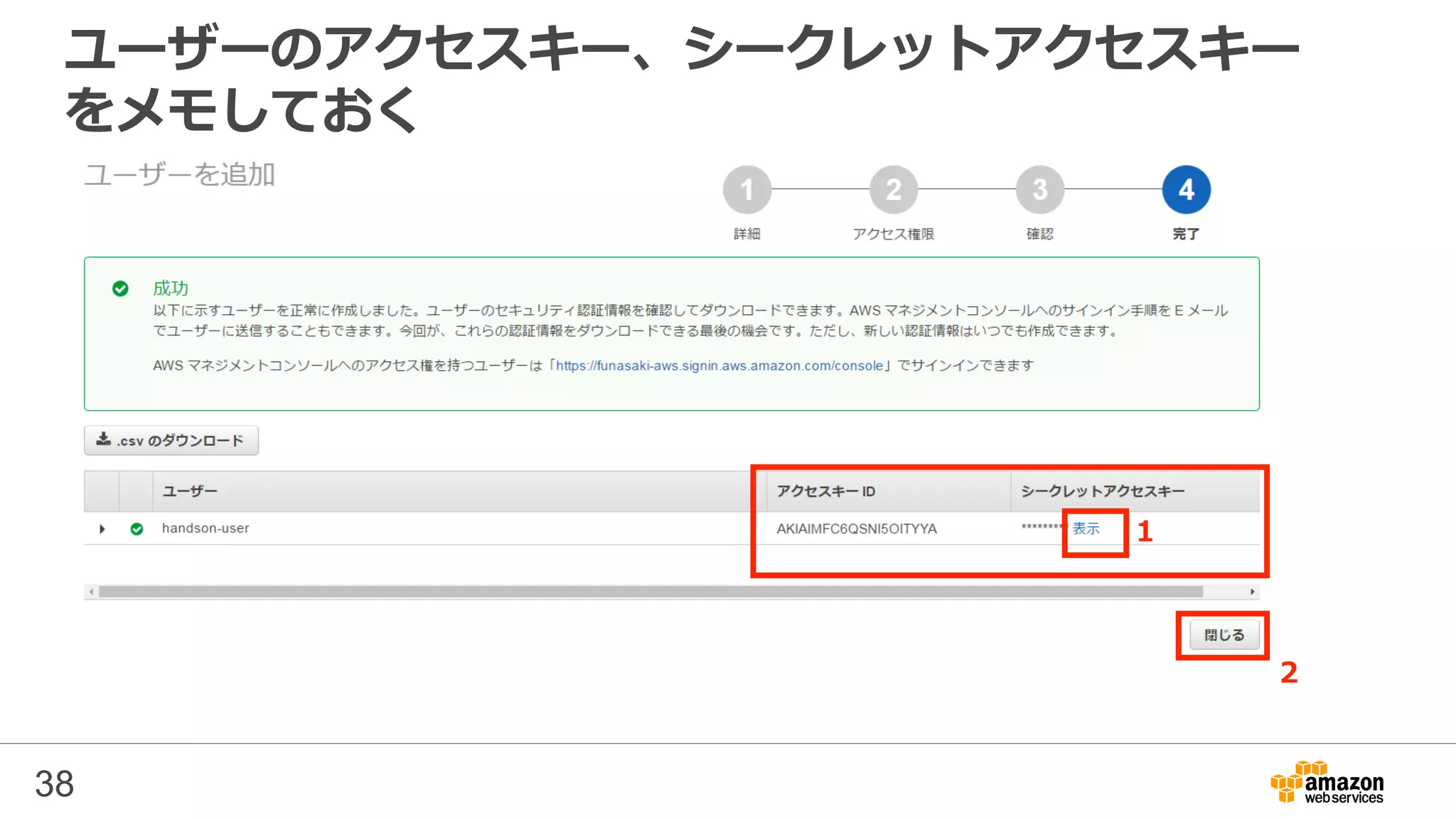Click the amazon web services logo
1456x819 pixels.
(1327, 782)
